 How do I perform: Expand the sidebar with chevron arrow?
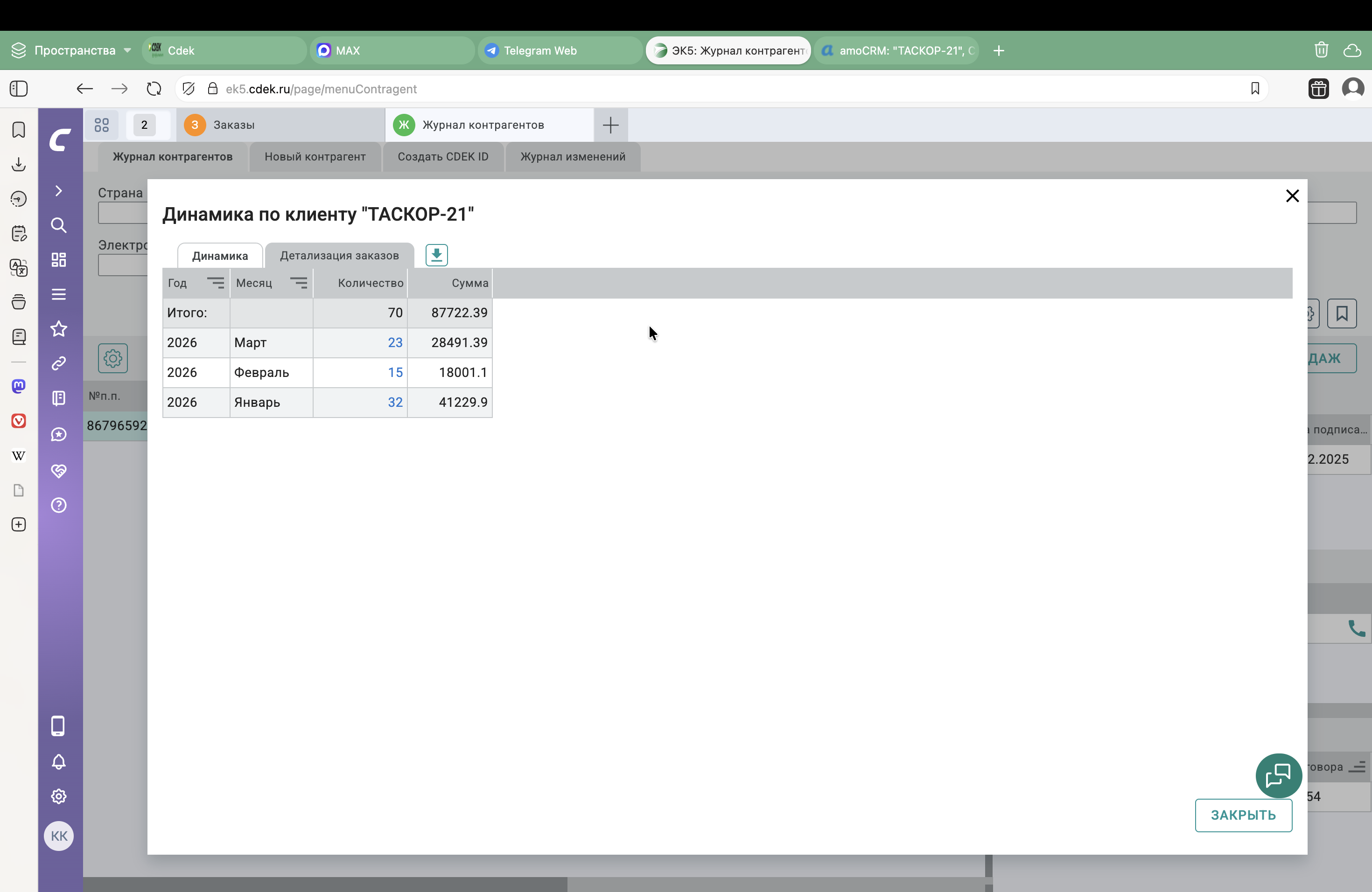tap(59, 191)
